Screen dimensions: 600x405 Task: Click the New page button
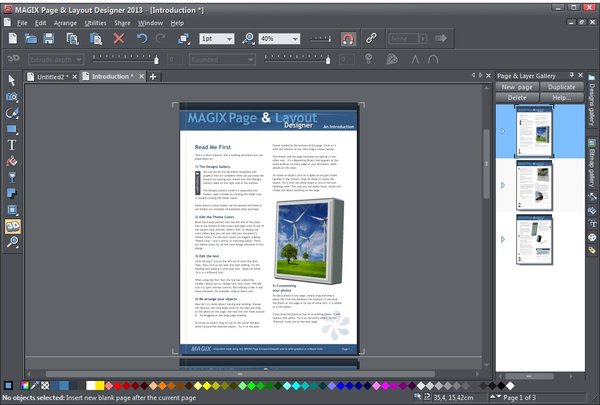[517, 87]
